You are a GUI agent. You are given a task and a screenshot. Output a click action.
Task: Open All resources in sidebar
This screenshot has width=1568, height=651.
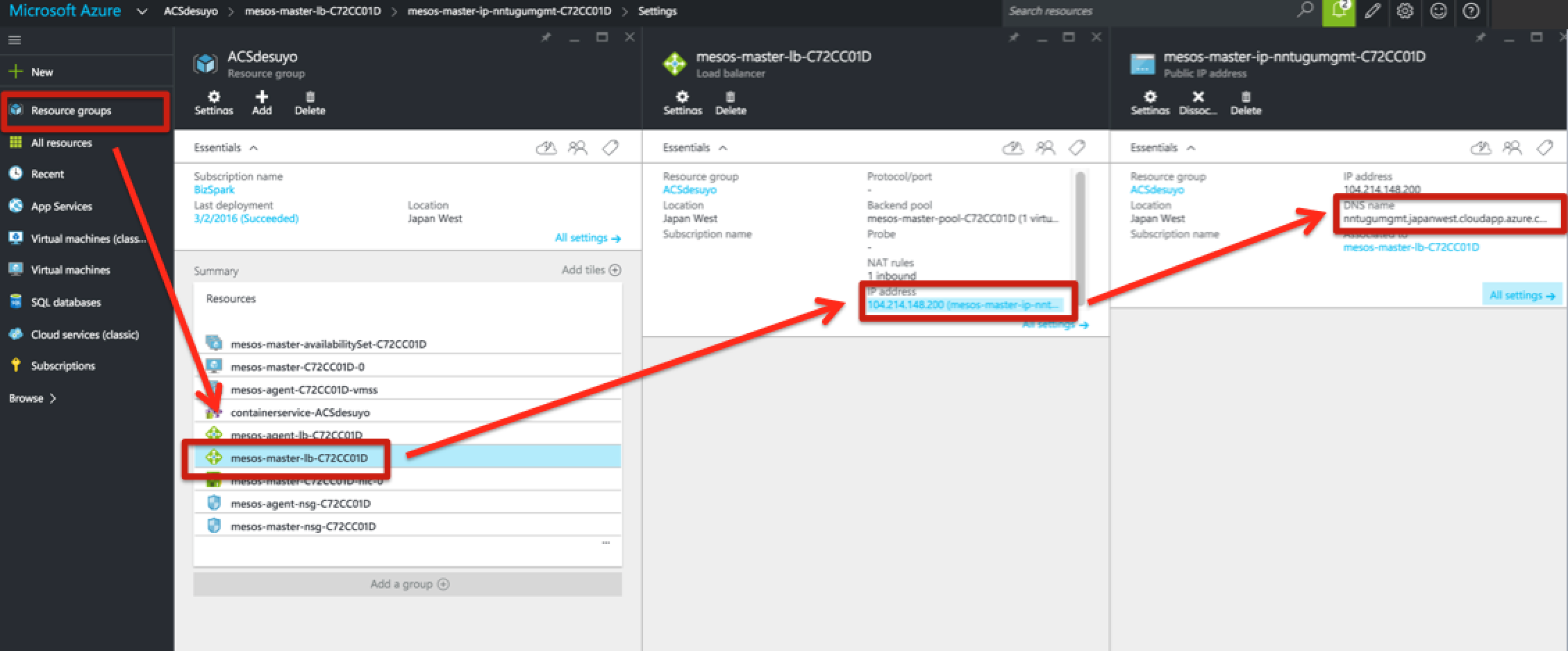(x=51, y=143)
